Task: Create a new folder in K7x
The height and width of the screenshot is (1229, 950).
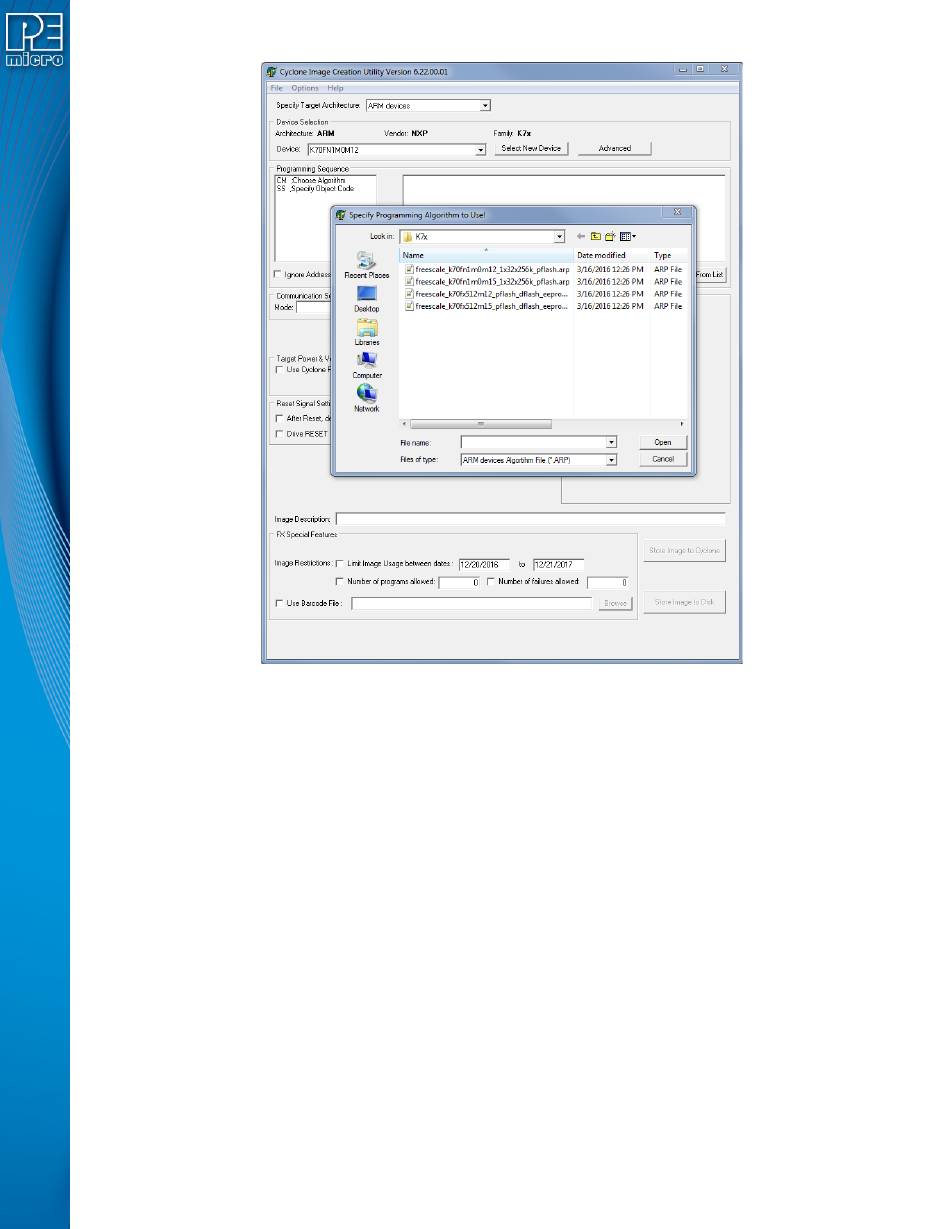Action: [609, 237]
